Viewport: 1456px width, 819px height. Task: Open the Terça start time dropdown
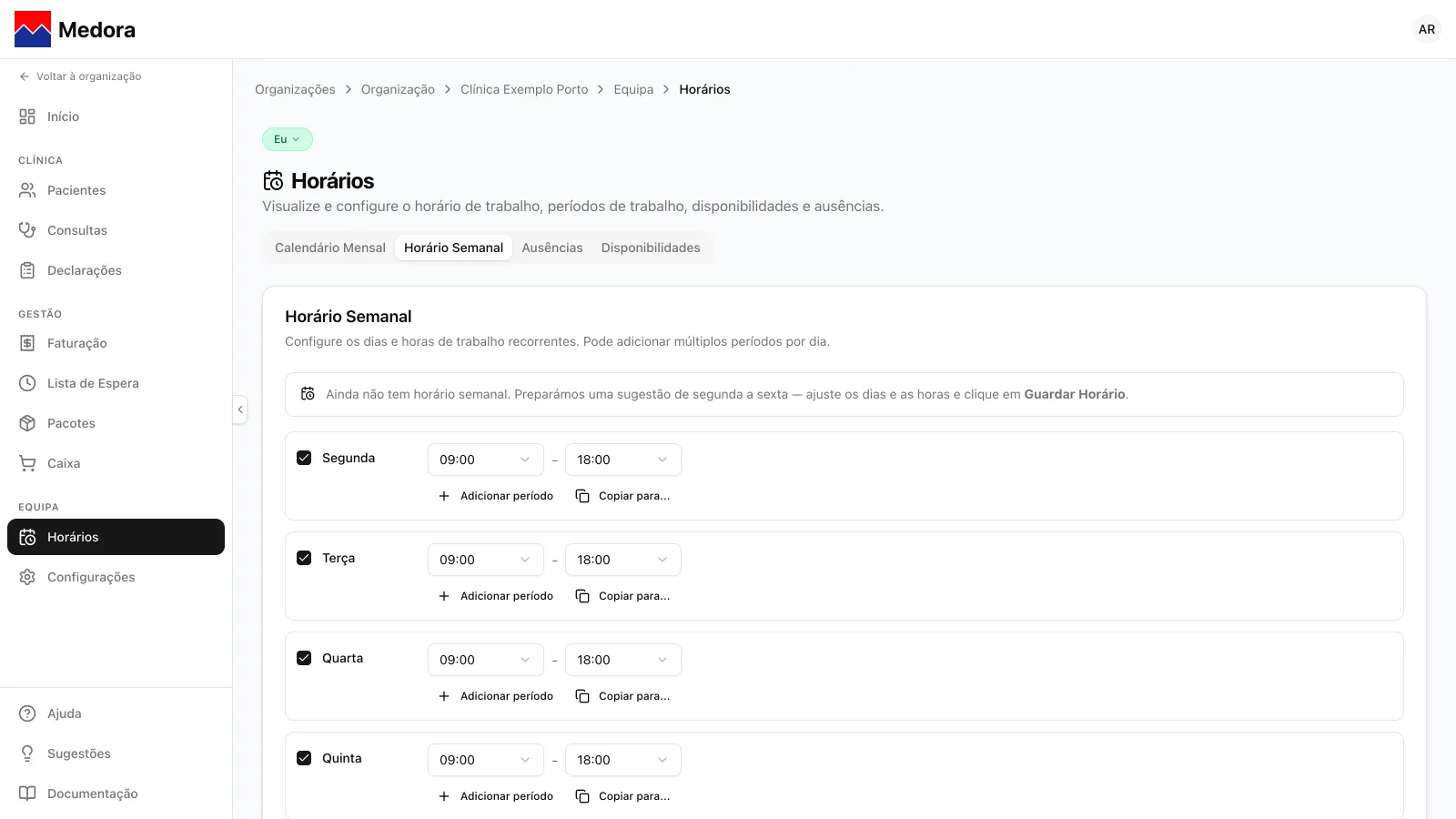tap(486, 560)
